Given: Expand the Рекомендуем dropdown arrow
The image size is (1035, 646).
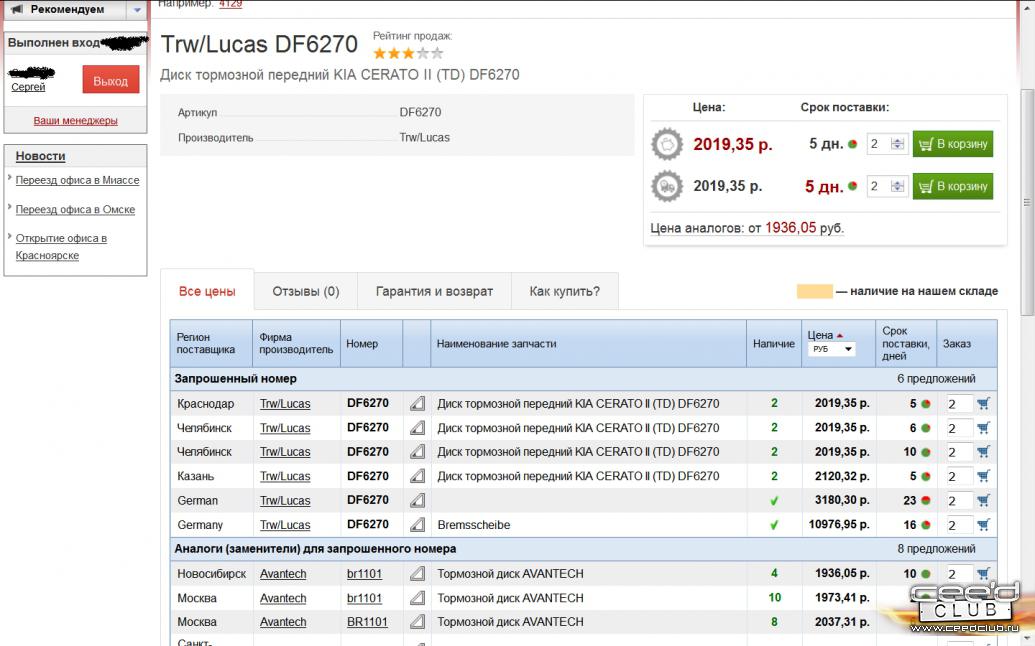Looking at the screenshot, I should (137, 9).
